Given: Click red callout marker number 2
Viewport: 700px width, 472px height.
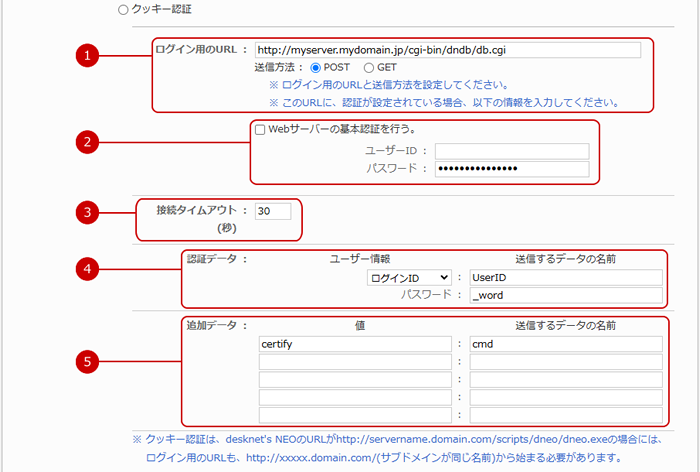Looking at the screenshot, I should pyautogui.click(x=89, y=141).
